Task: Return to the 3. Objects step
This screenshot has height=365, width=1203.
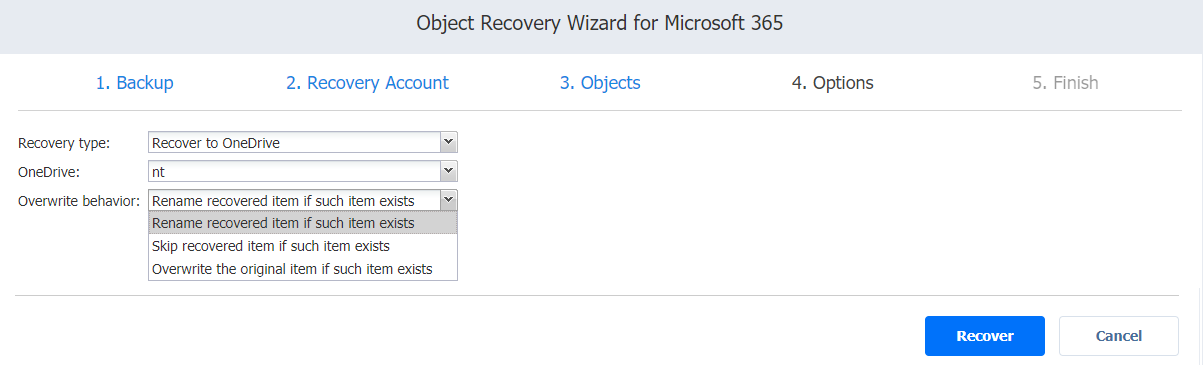Action: [600, 83]
